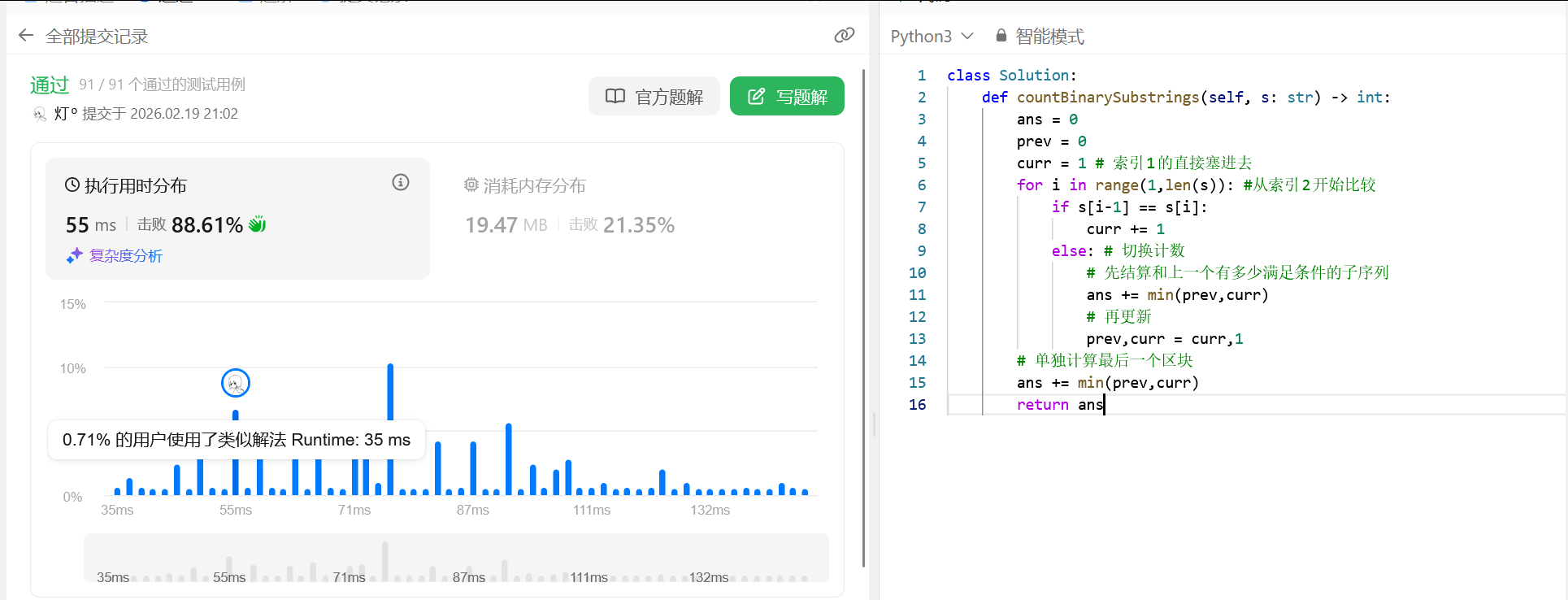This screenshot has height=600, width=1568.
Task: Toggle 智能模式 smart mode
Action: pyautogui.click(x=1049, y=37)
